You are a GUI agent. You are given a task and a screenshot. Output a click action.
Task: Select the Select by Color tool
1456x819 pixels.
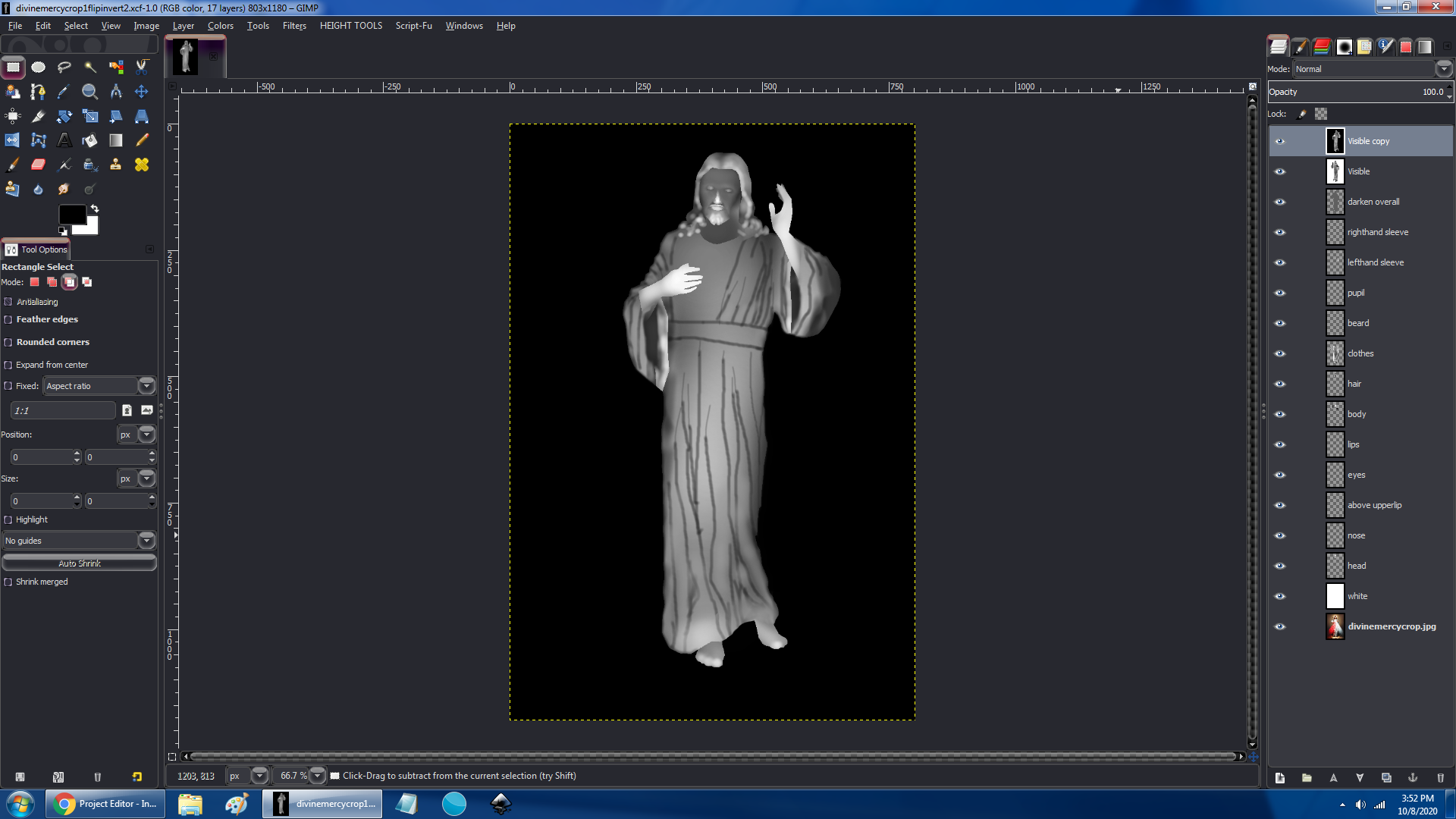pyautogui.click(x=116, y=67)
